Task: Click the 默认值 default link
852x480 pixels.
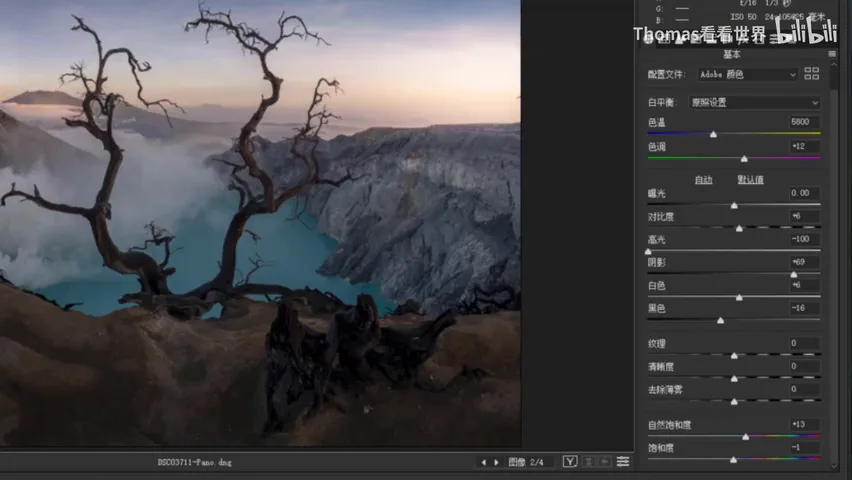Action: pyautogui.click(x=750, y=180)
